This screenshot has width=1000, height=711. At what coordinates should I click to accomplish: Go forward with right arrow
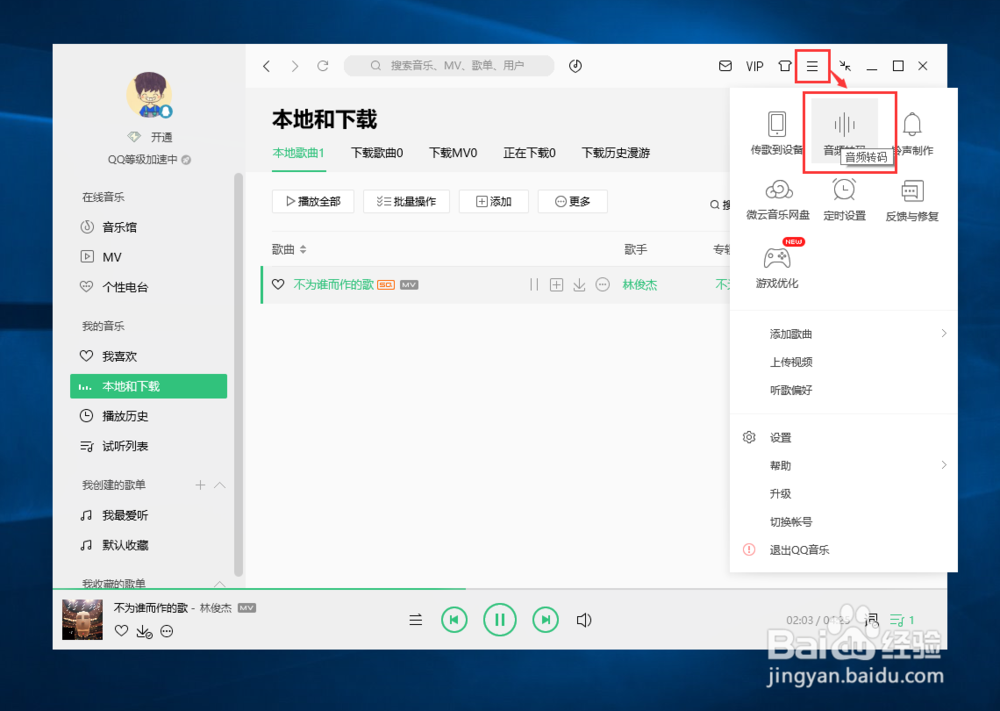point(295,66)
